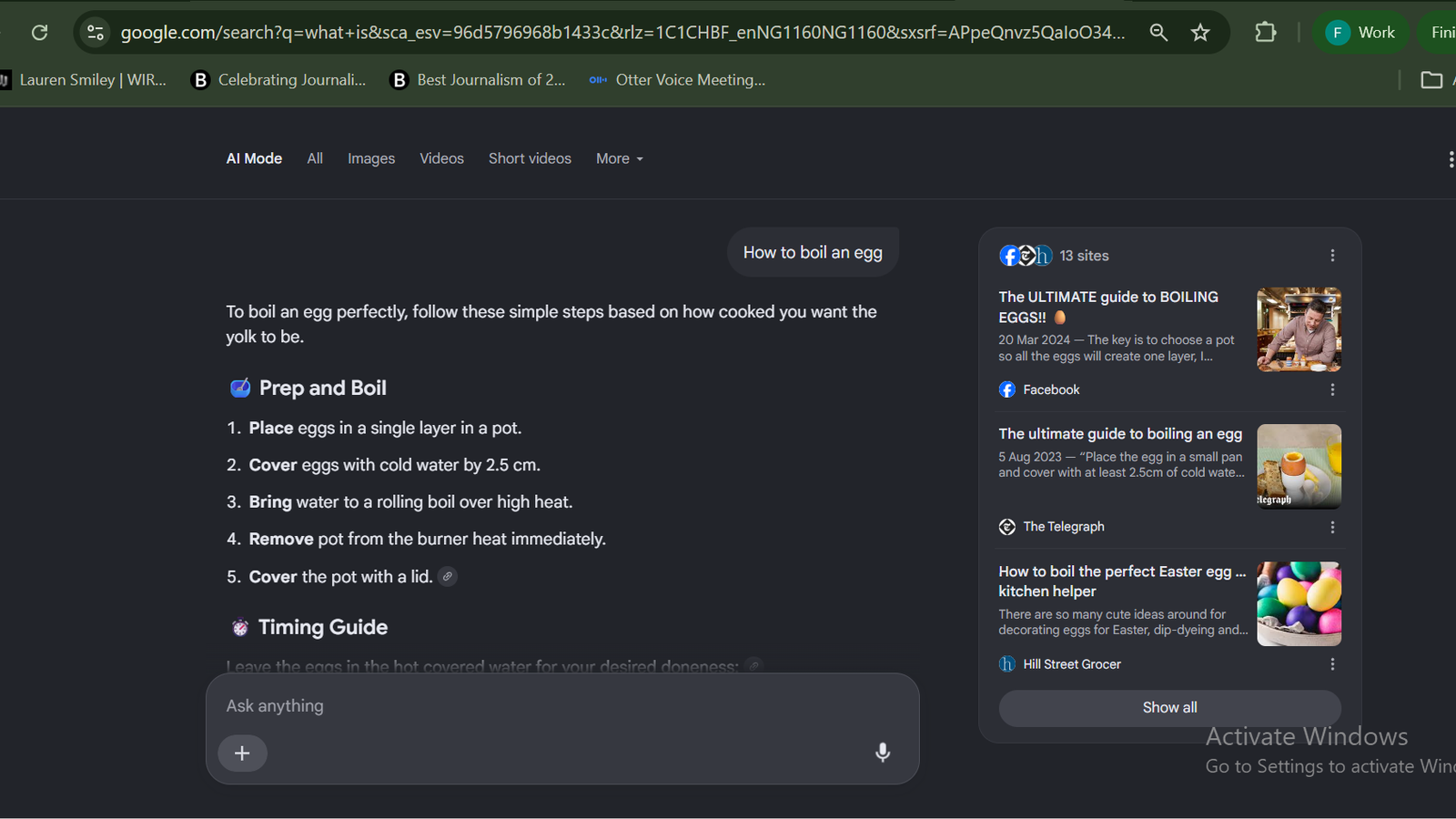Open the 13 sites source icons
Image resolution: width=1456 pixels, height=819 pixels.
pyautogui.click(x=1026, y=256)
